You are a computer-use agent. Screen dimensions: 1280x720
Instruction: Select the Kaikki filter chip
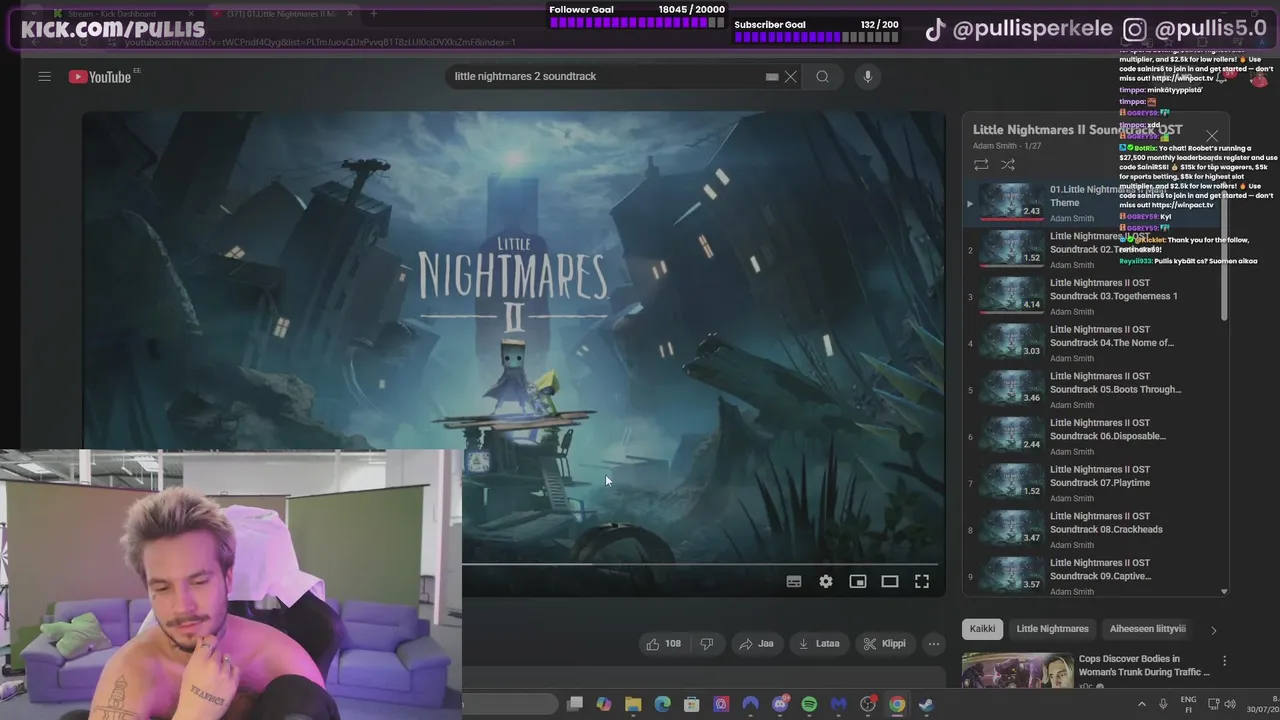tap(982, 628)
